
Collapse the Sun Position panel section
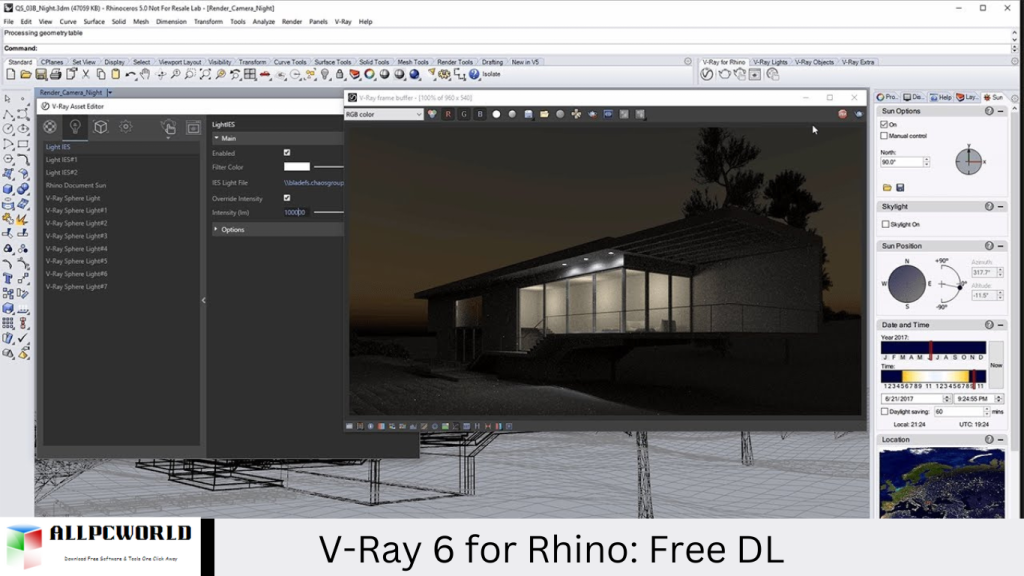(1000, 246)
